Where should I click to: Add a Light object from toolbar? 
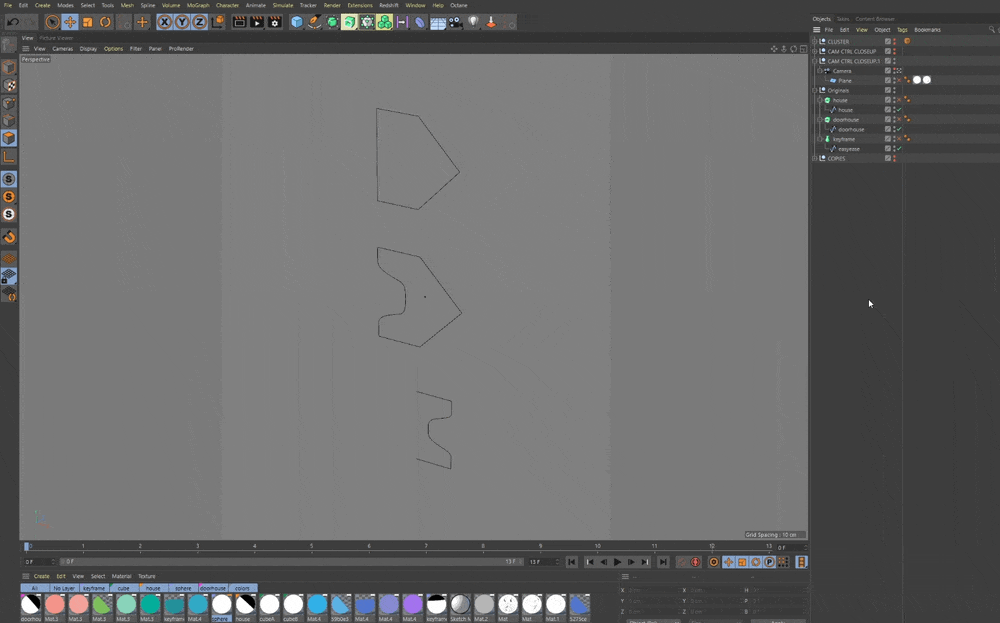coord(473,22)
